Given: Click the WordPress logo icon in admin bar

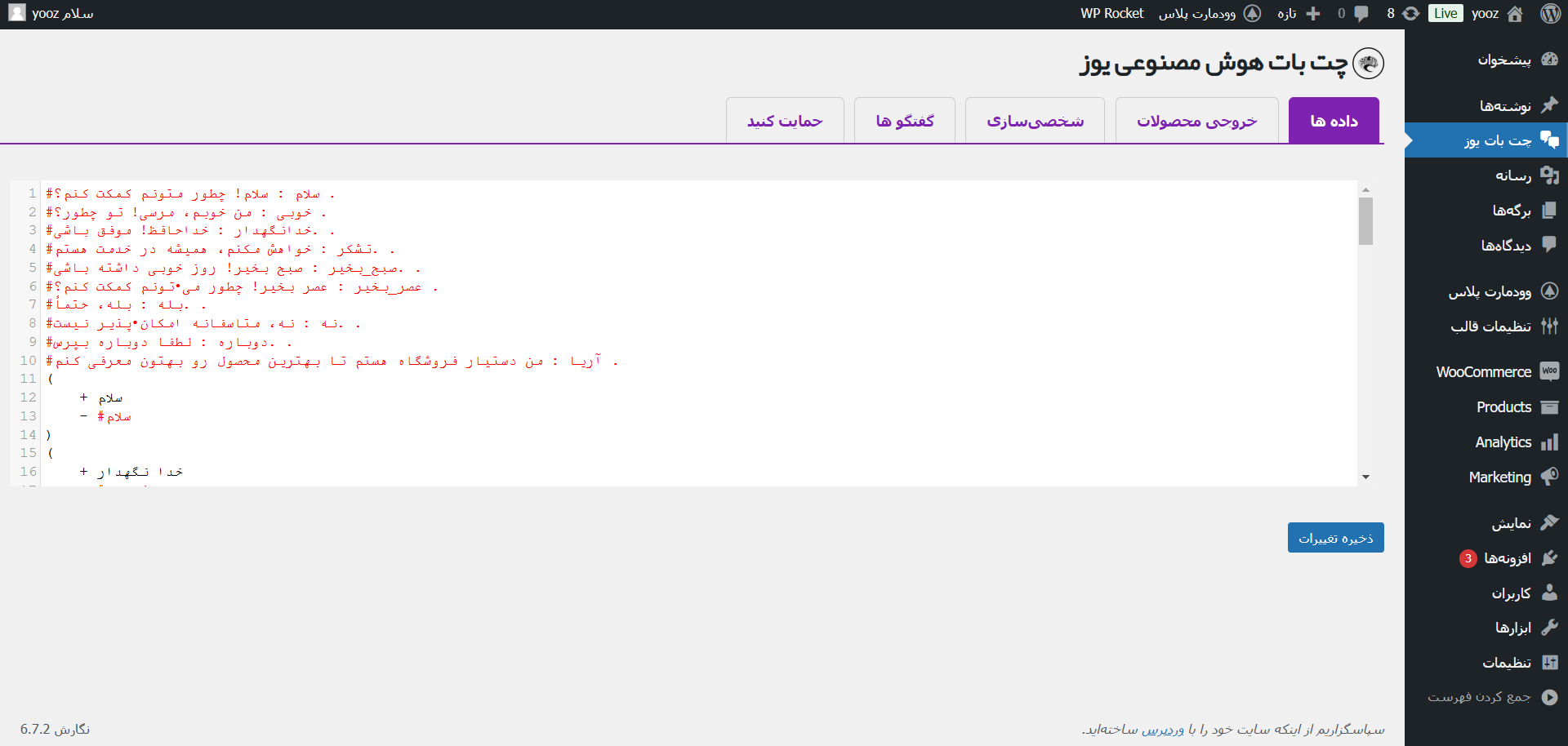Looking at the screenshot, I should [x=1550, y=13].
